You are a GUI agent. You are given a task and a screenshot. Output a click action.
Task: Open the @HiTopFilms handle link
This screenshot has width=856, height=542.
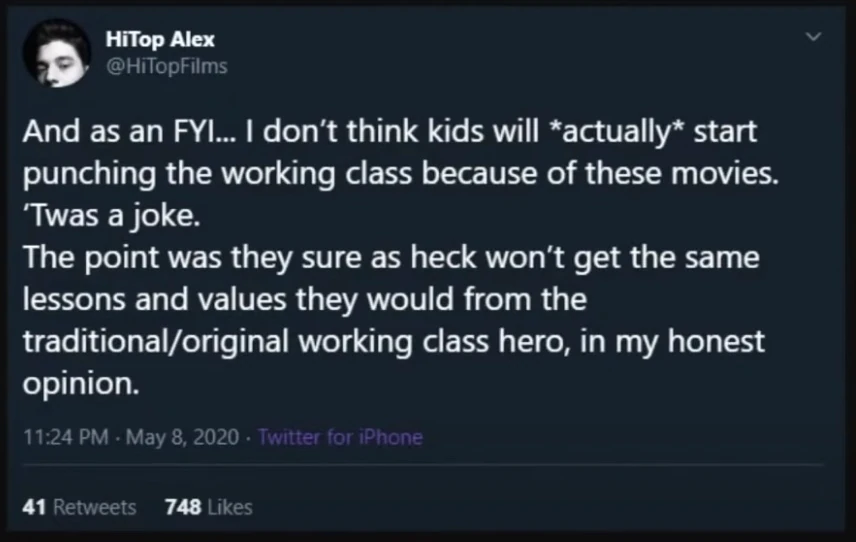pos(166,66)
